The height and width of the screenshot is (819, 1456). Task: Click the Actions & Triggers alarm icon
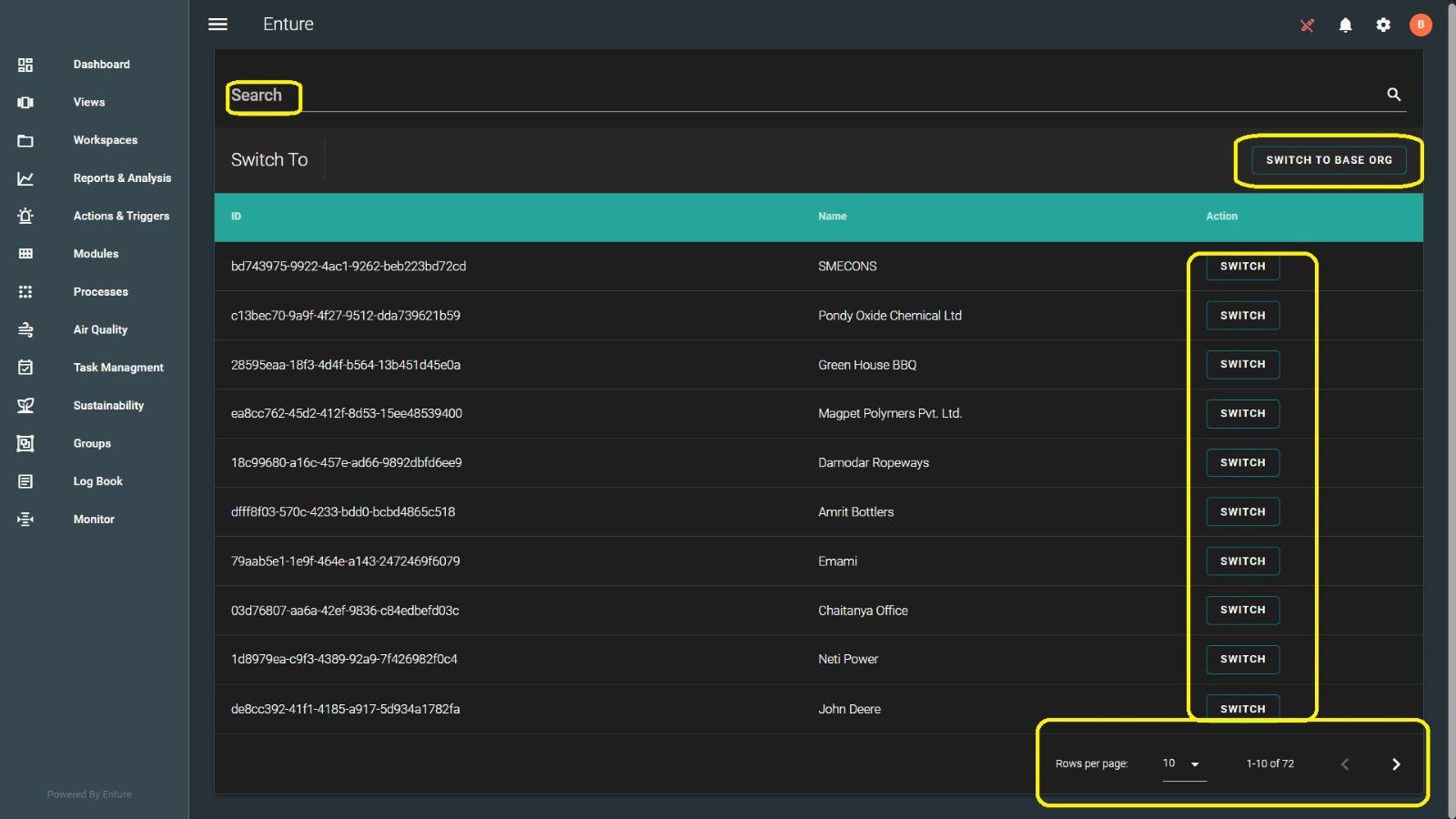coord(25,216)
